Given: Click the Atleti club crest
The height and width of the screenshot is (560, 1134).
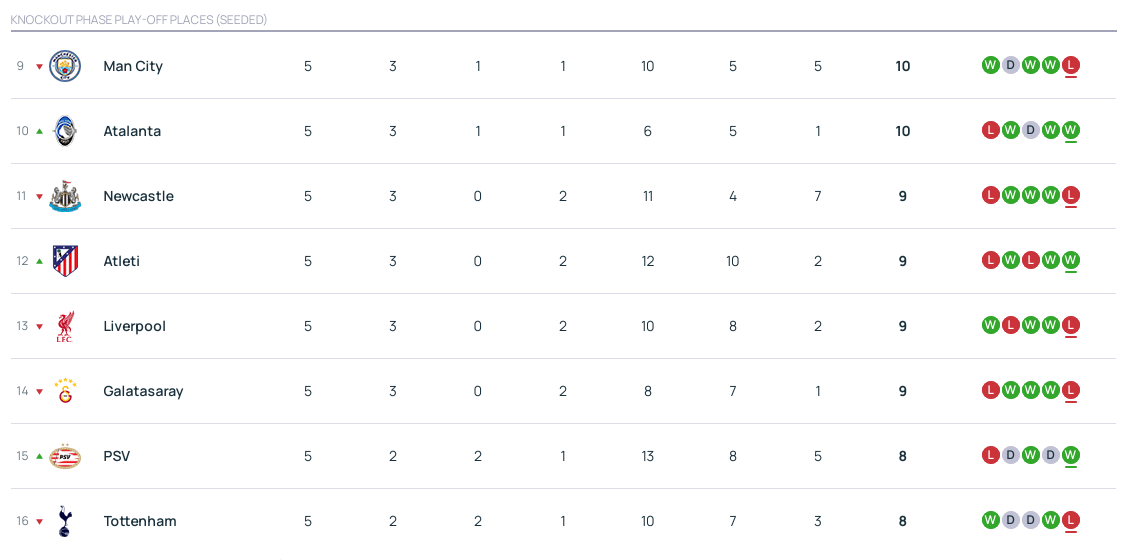Looking at the screenshot, I should pyautogui.click(x=65, y=261).
